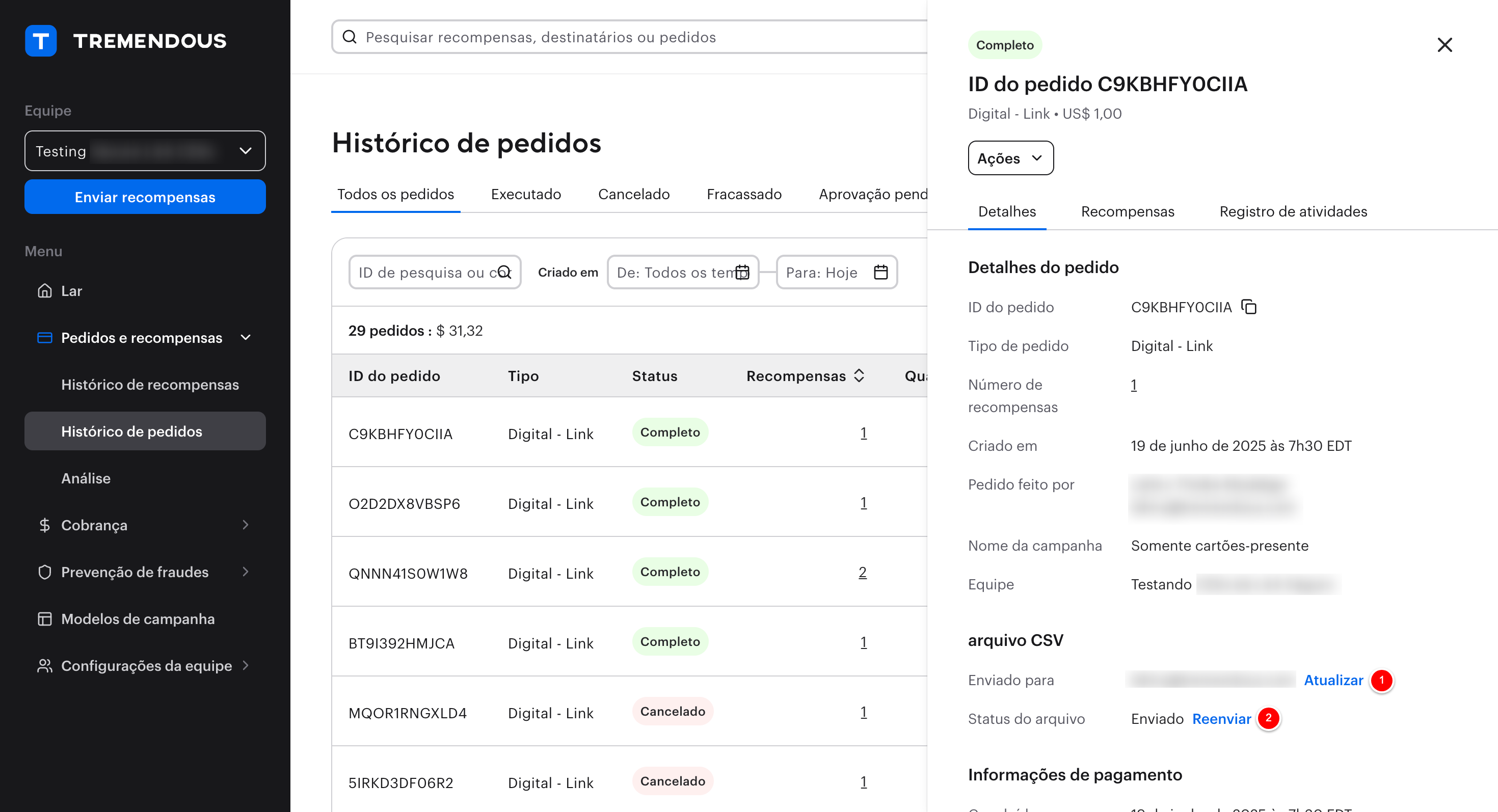Open the Ações dropdown menu

[1010, 158]
